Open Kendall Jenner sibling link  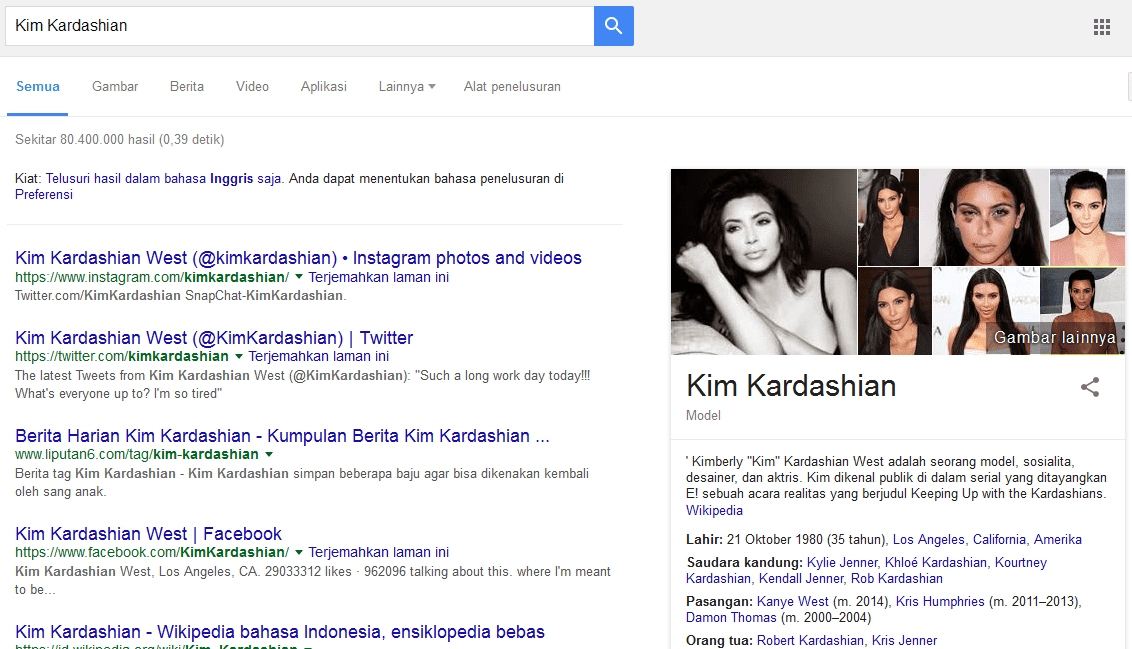[x=801, y=578]
